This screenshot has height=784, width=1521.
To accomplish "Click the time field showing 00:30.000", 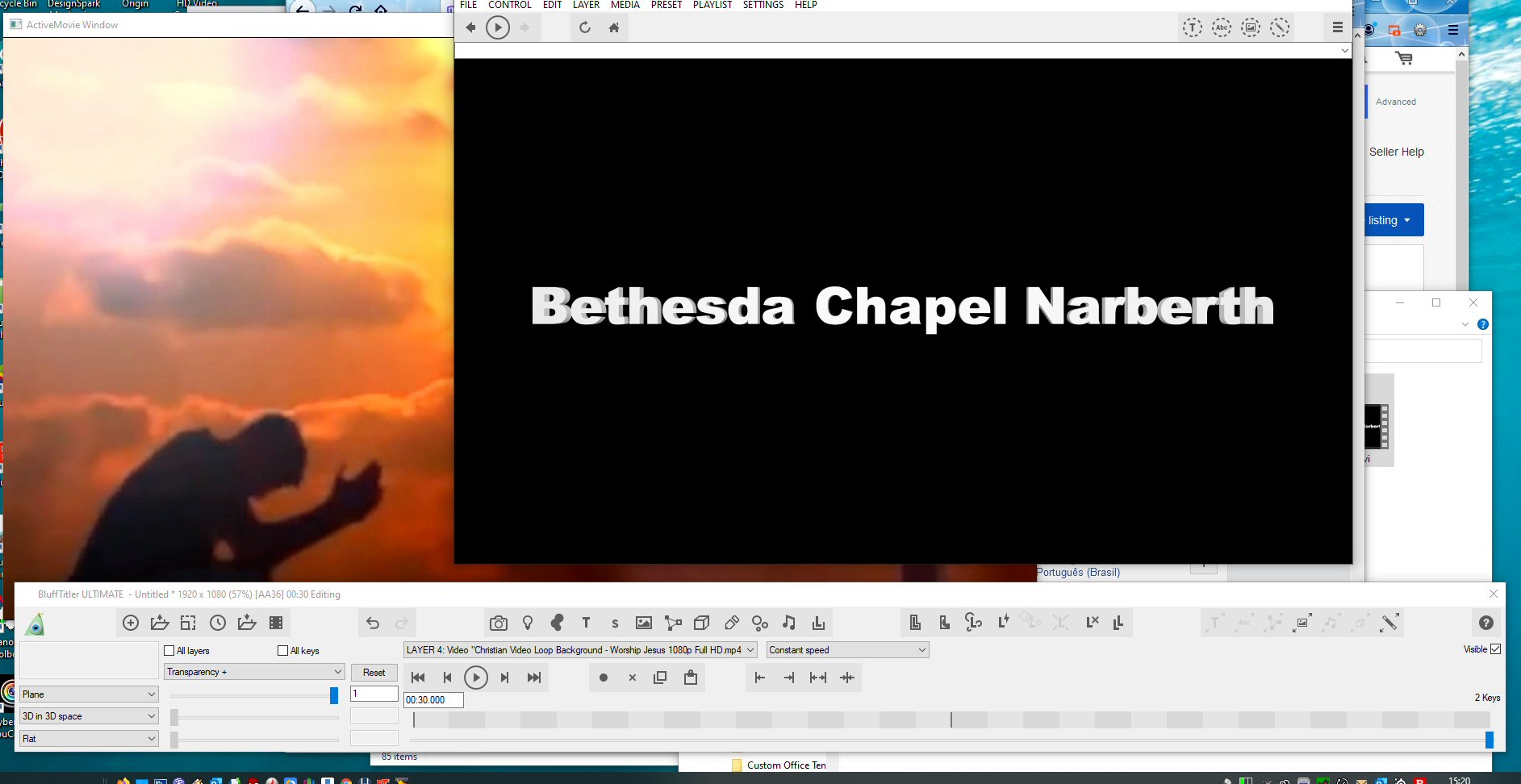I will click(x=433, y=700).
